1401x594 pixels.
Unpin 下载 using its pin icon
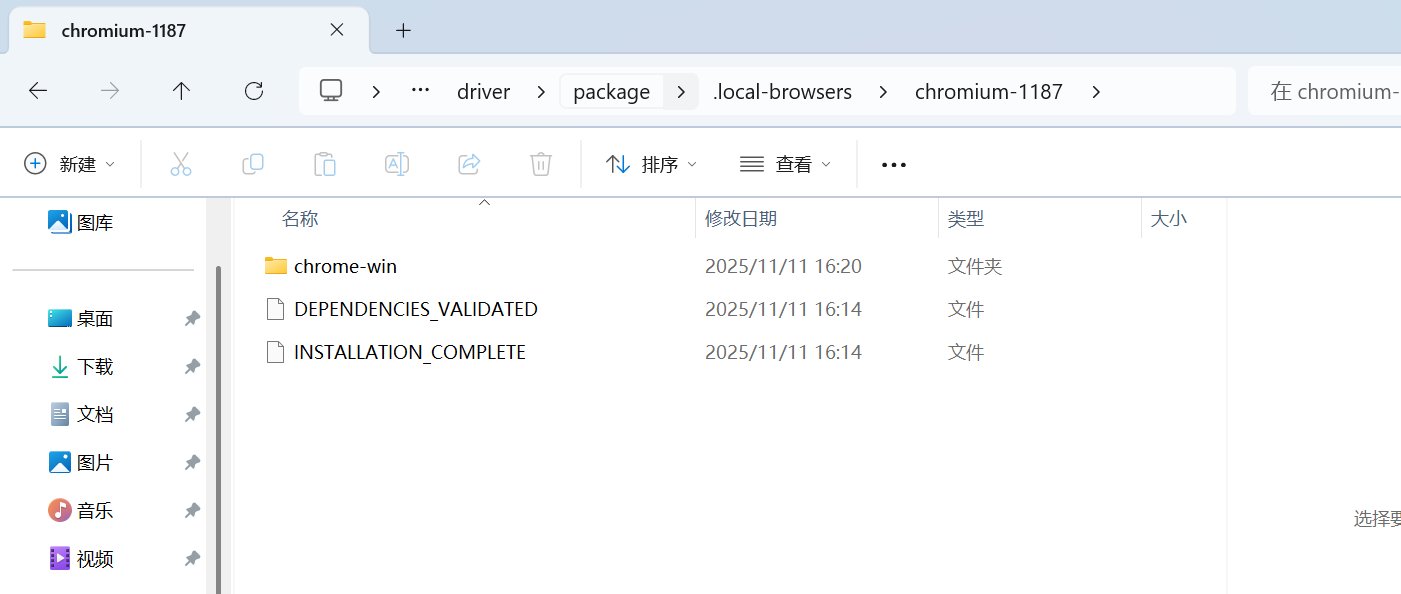pos(192,367)
